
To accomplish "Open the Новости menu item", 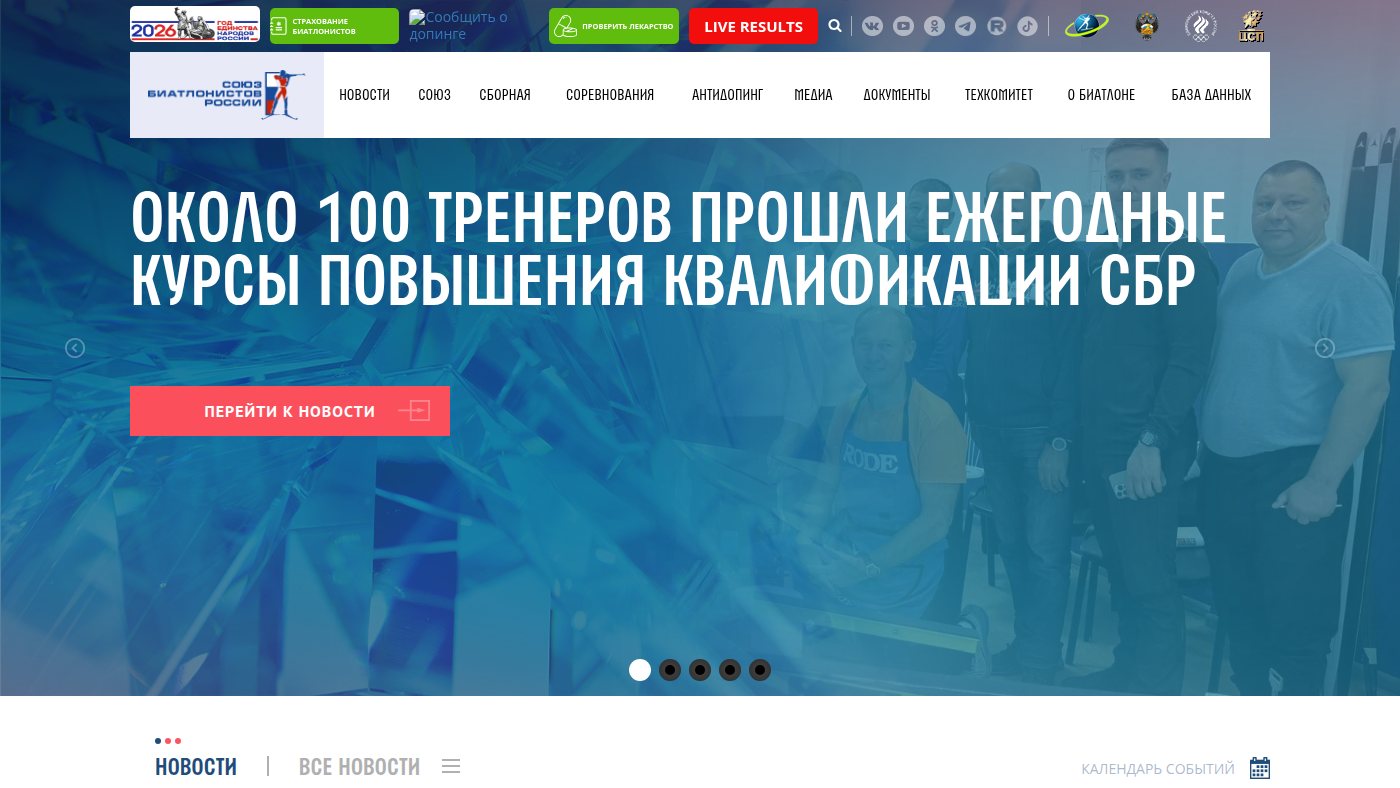I will coord(364,95).
